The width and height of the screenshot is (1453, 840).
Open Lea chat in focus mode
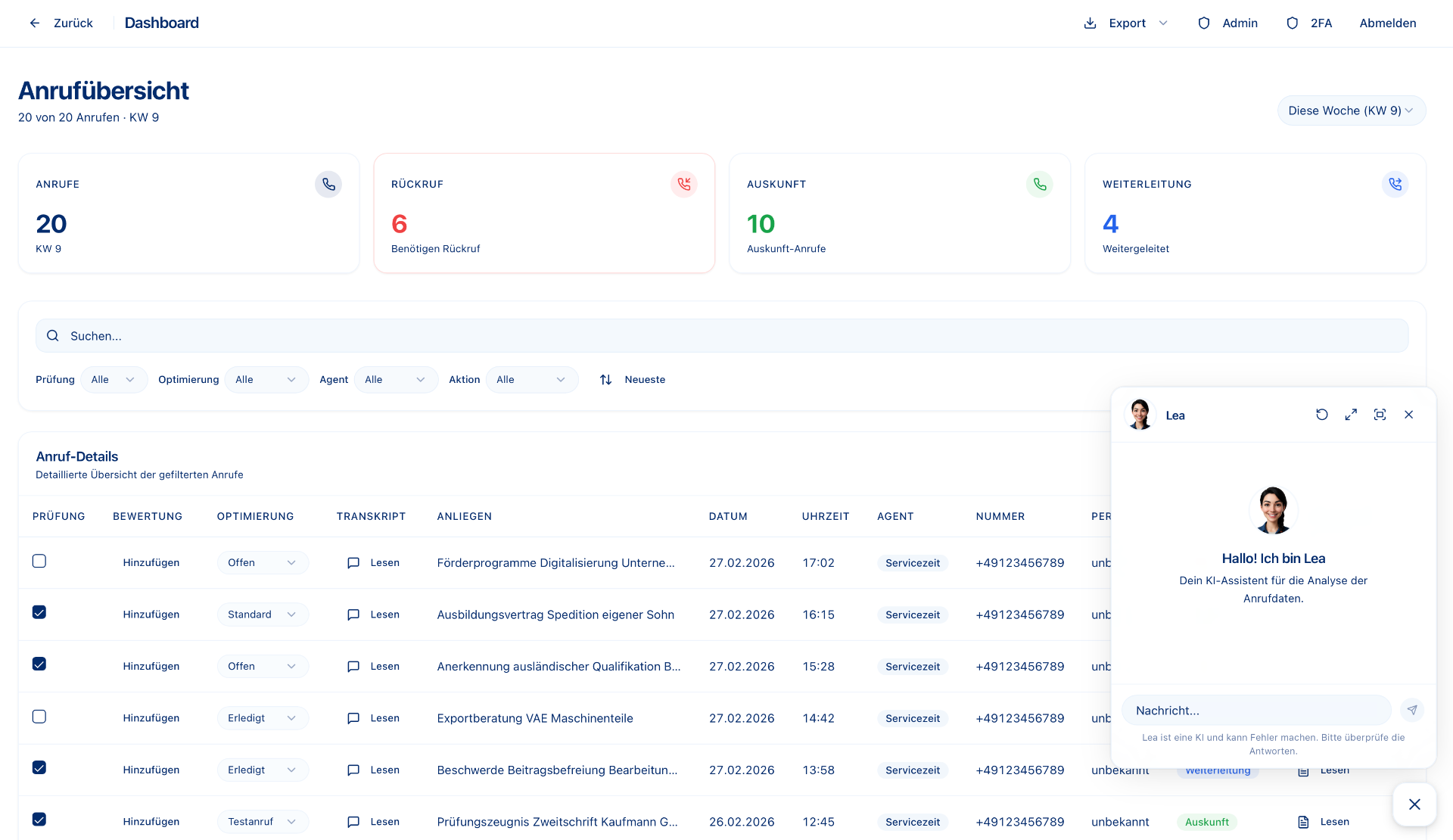click(x=1380, y=415)
